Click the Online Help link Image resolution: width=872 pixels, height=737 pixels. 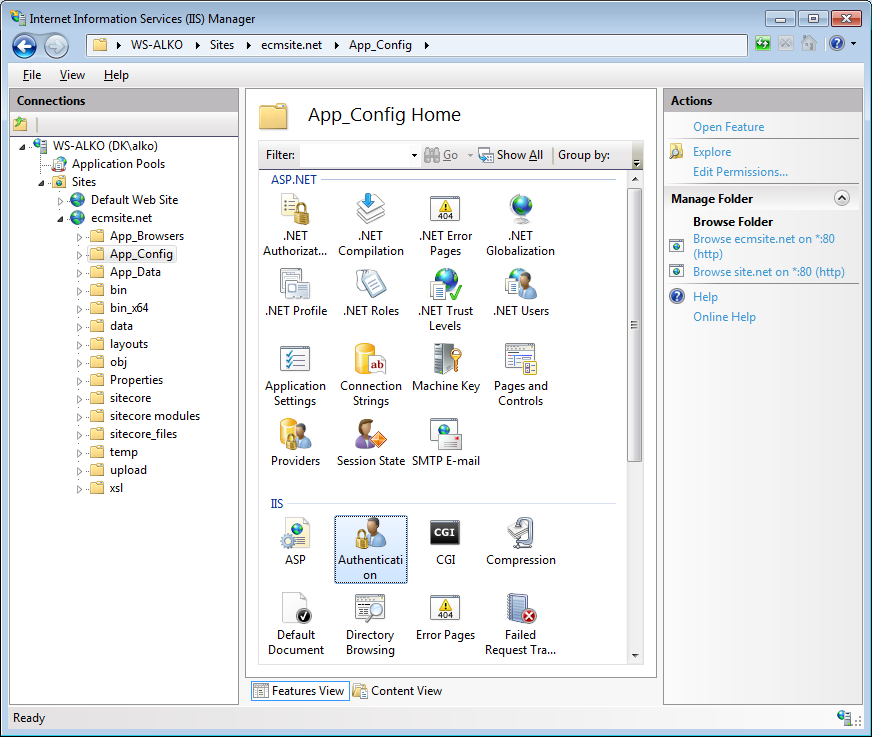pyautogui.click(x=724, y=317)
